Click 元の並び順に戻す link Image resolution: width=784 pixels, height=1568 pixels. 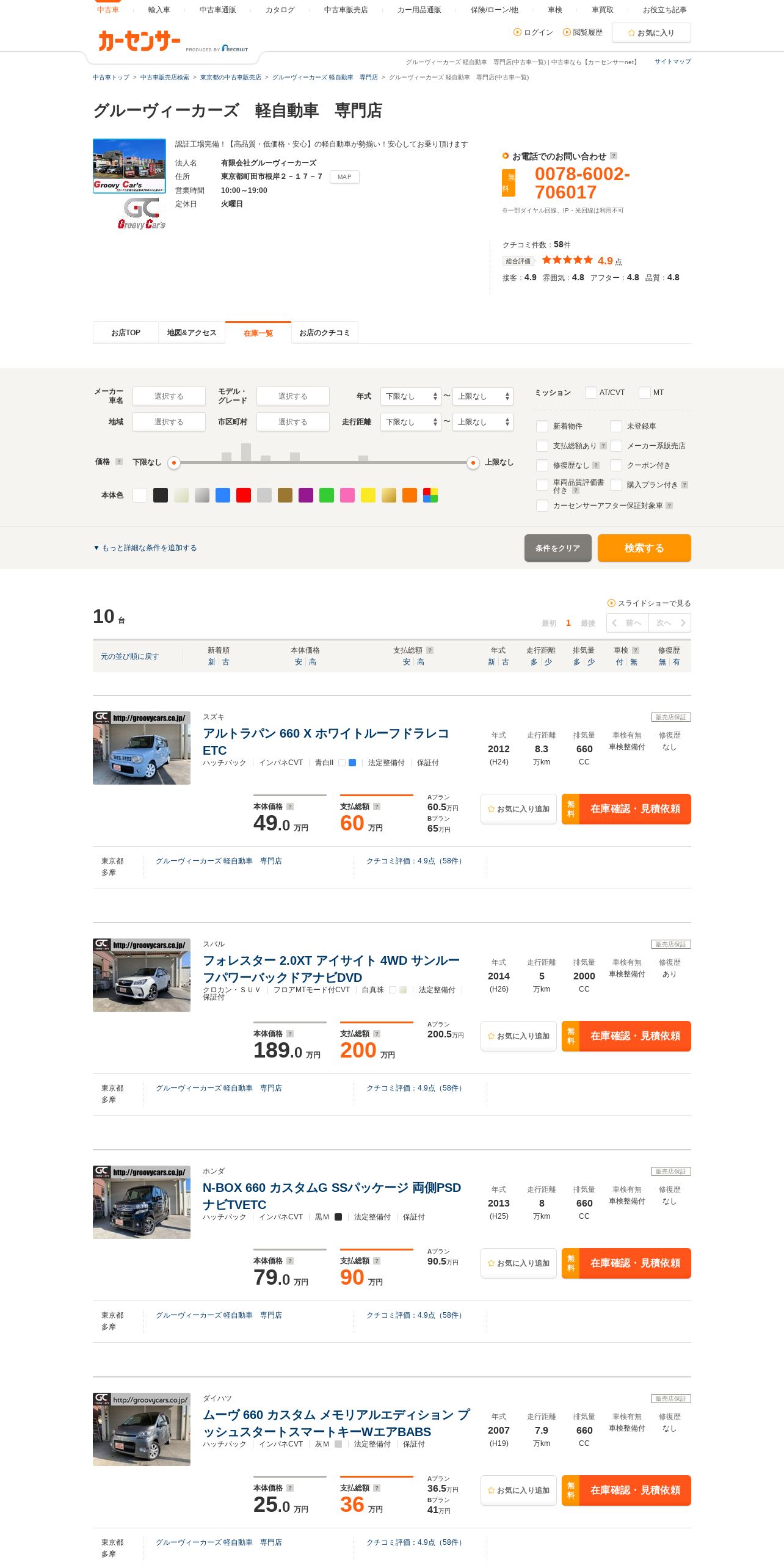pyautogui.click(x=130, y=656)
